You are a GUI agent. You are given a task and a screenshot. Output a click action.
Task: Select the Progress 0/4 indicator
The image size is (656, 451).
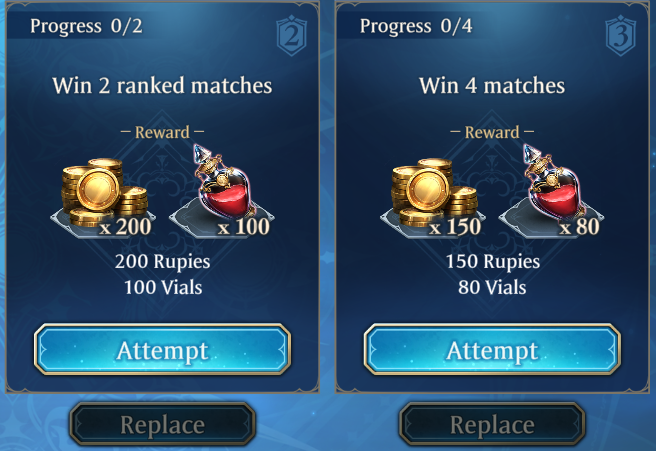tap(416, 26)
